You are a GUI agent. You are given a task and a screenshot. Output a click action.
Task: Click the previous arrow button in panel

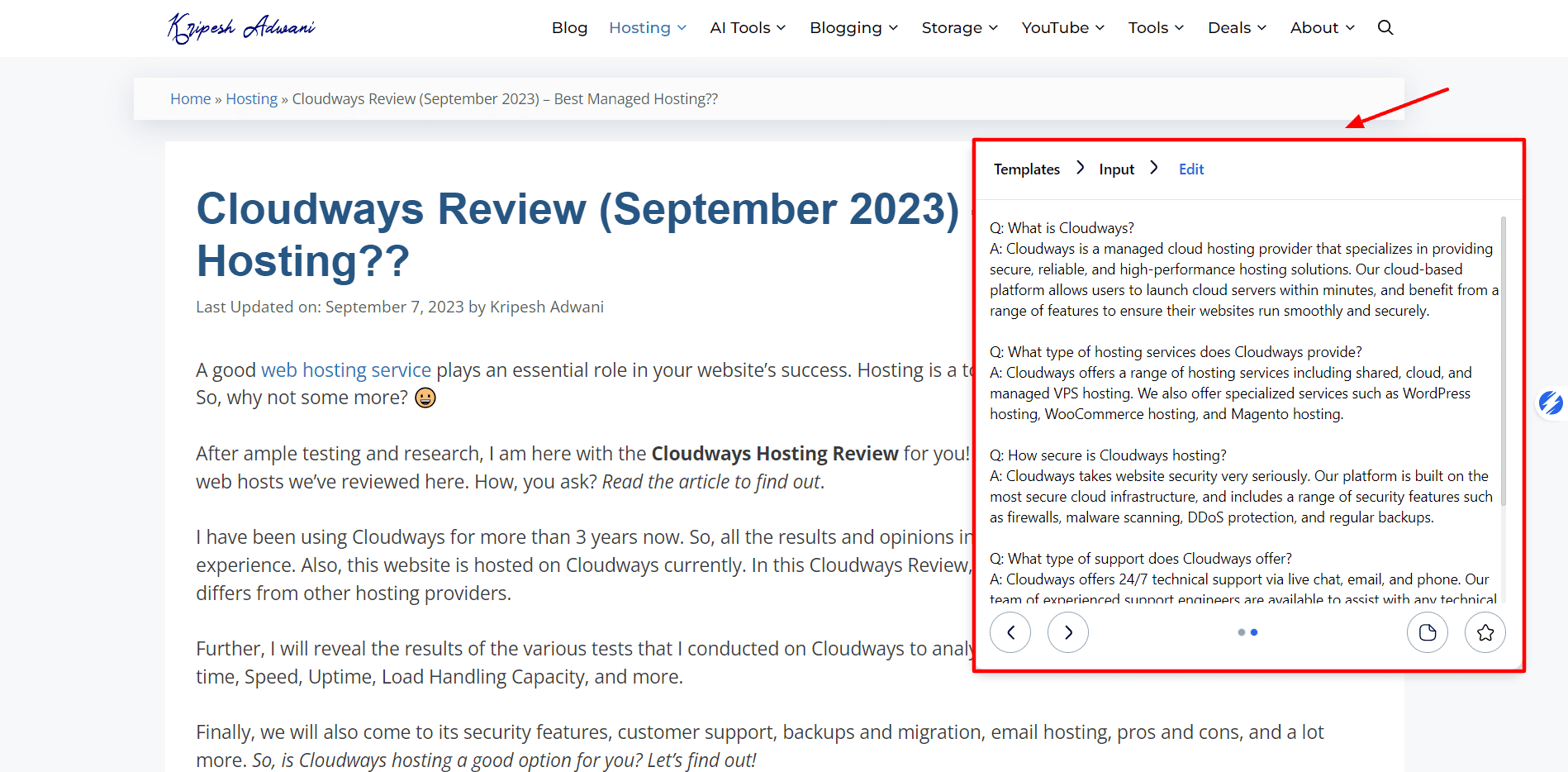[x=1010, y=632]
